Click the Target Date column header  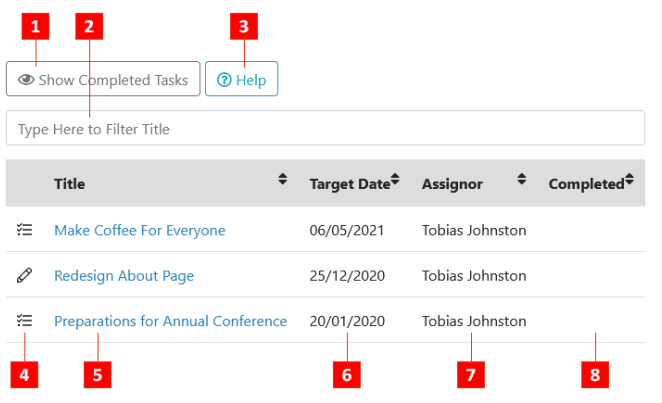tap(350, 184)
